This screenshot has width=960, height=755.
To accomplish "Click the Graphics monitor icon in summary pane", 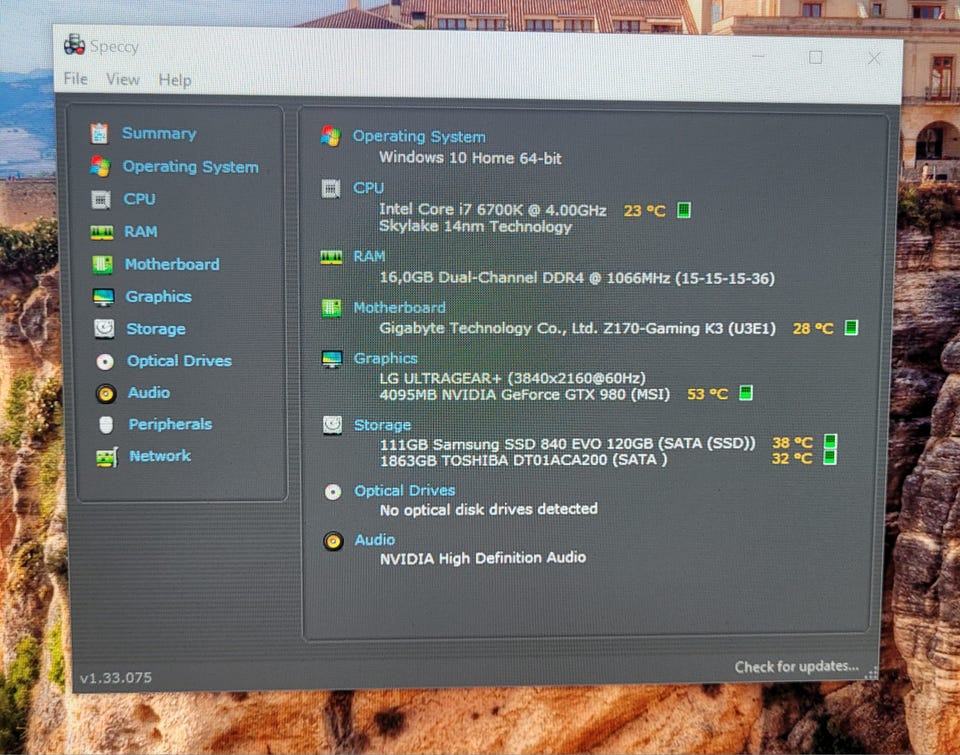I will tap(332, 359).
